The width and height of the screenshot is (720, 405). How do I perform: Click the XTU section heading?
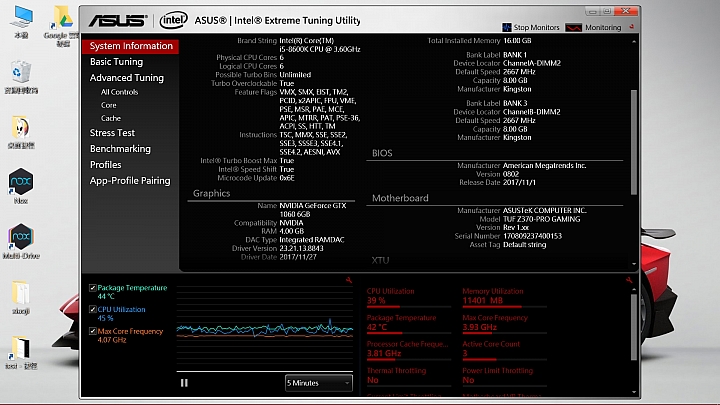coord(380,260)
